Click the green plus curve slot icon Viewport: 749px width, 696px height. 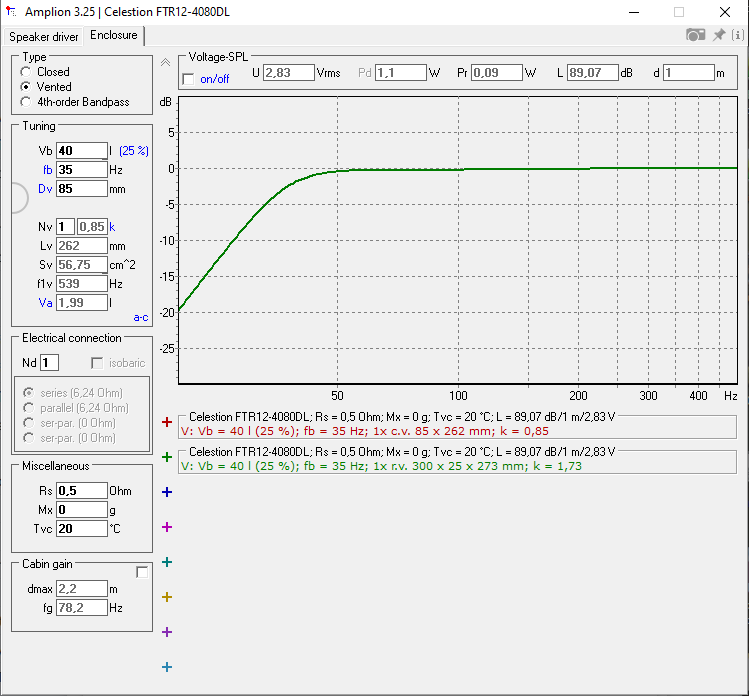tap(167, 457)
